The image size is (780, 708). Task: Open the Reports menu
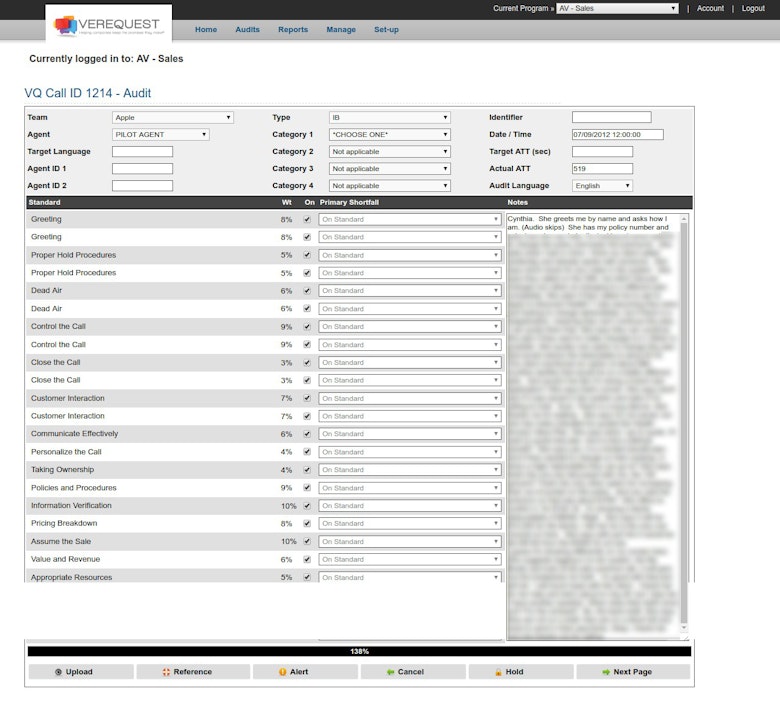(293, 30)
